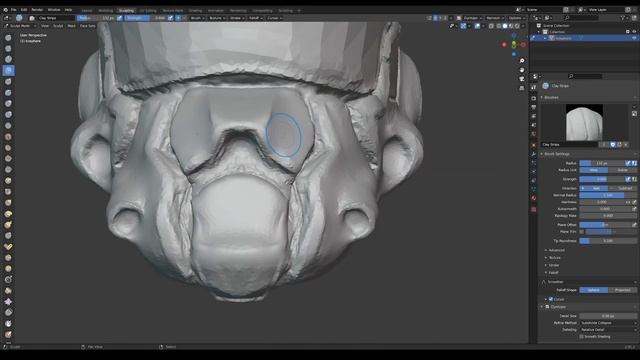The image size is (640, 360).
Task: Switch to wireframe viewport shading
Action: tap(499, 26)
